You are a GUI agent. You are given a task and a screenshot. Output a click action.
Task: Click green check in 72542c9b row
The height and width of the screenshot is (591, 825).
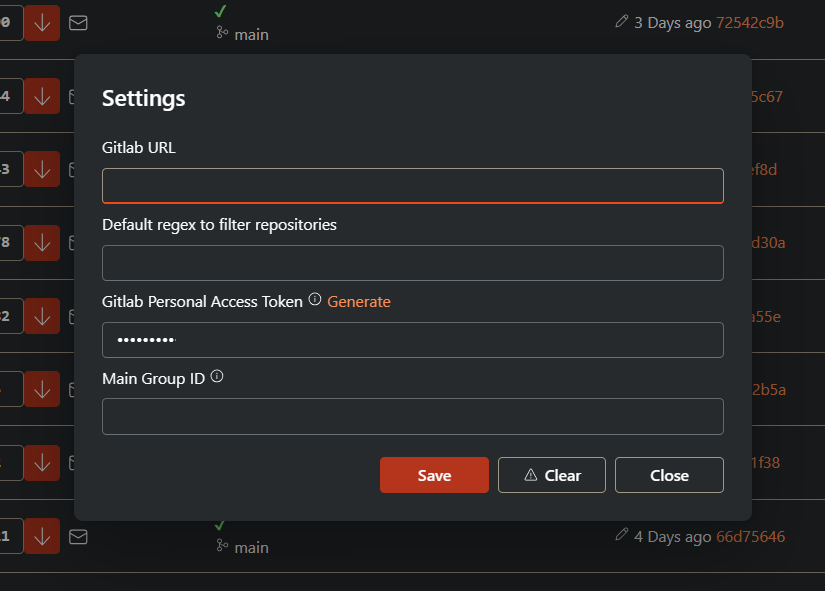click(x=220, y=11)
